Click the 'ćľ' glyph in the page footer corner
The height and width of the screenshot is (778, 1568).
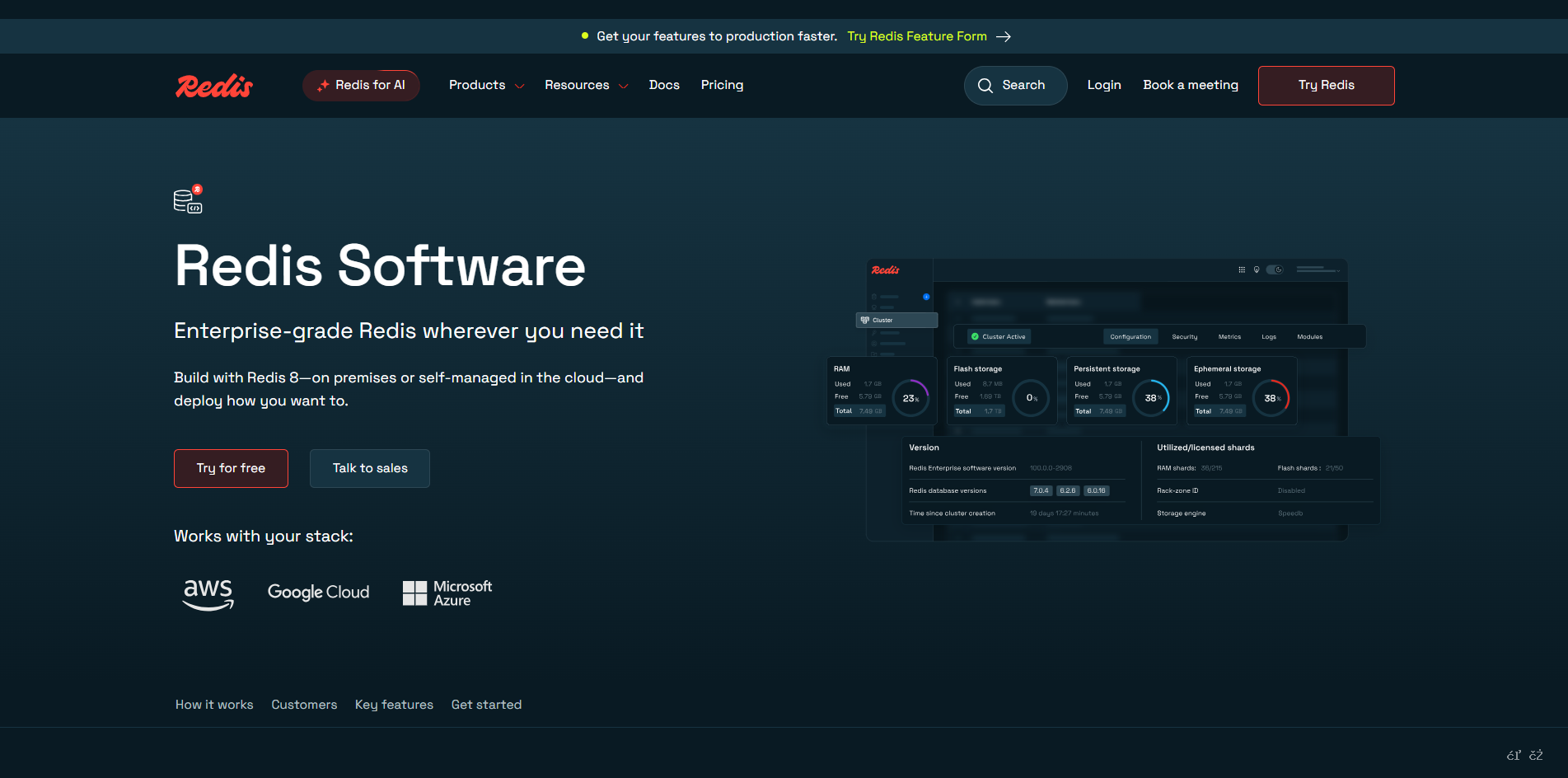[1514, 755]
